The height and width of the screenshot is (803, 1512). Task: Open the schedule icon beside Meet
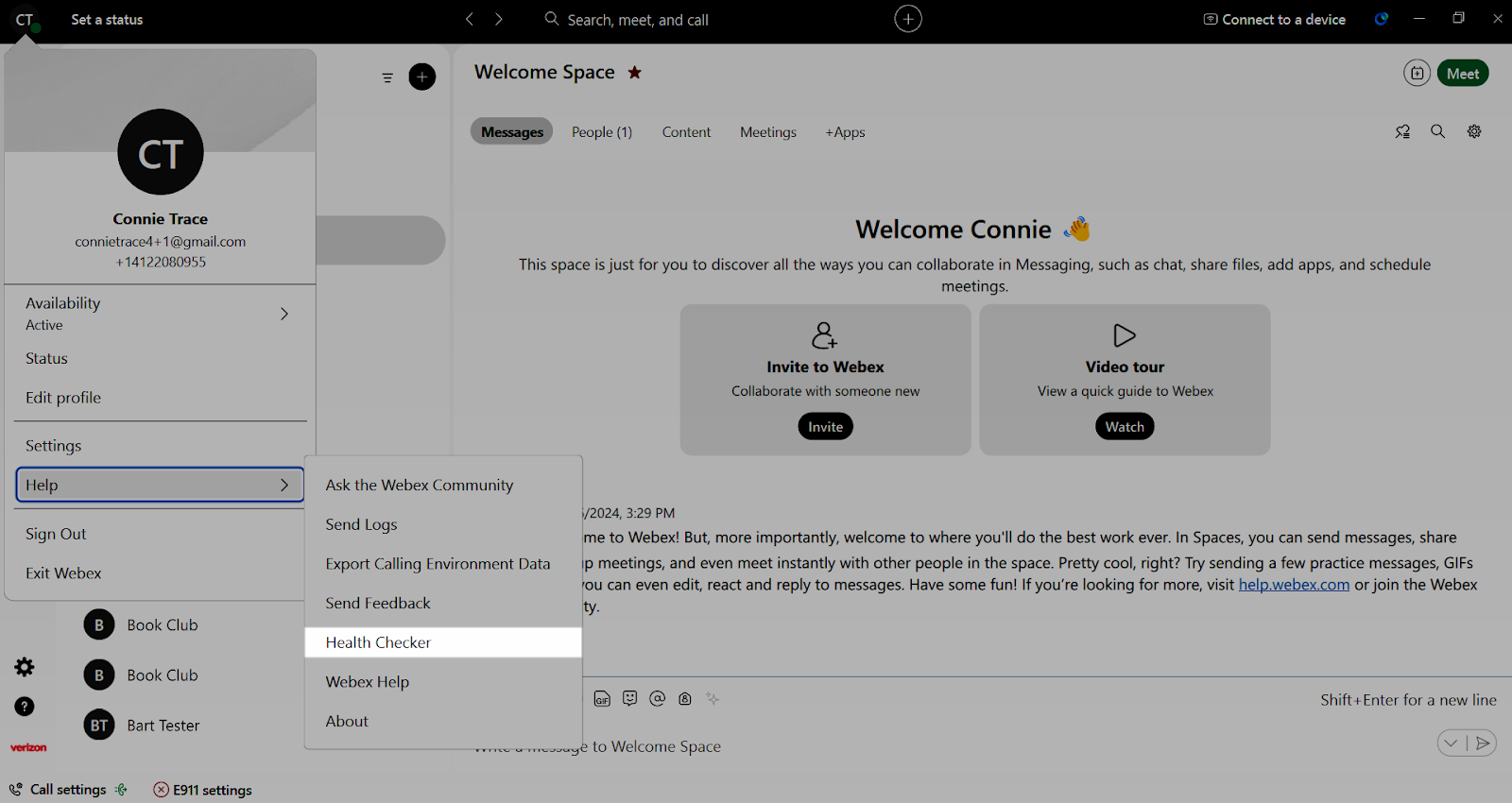point(1417,73)
